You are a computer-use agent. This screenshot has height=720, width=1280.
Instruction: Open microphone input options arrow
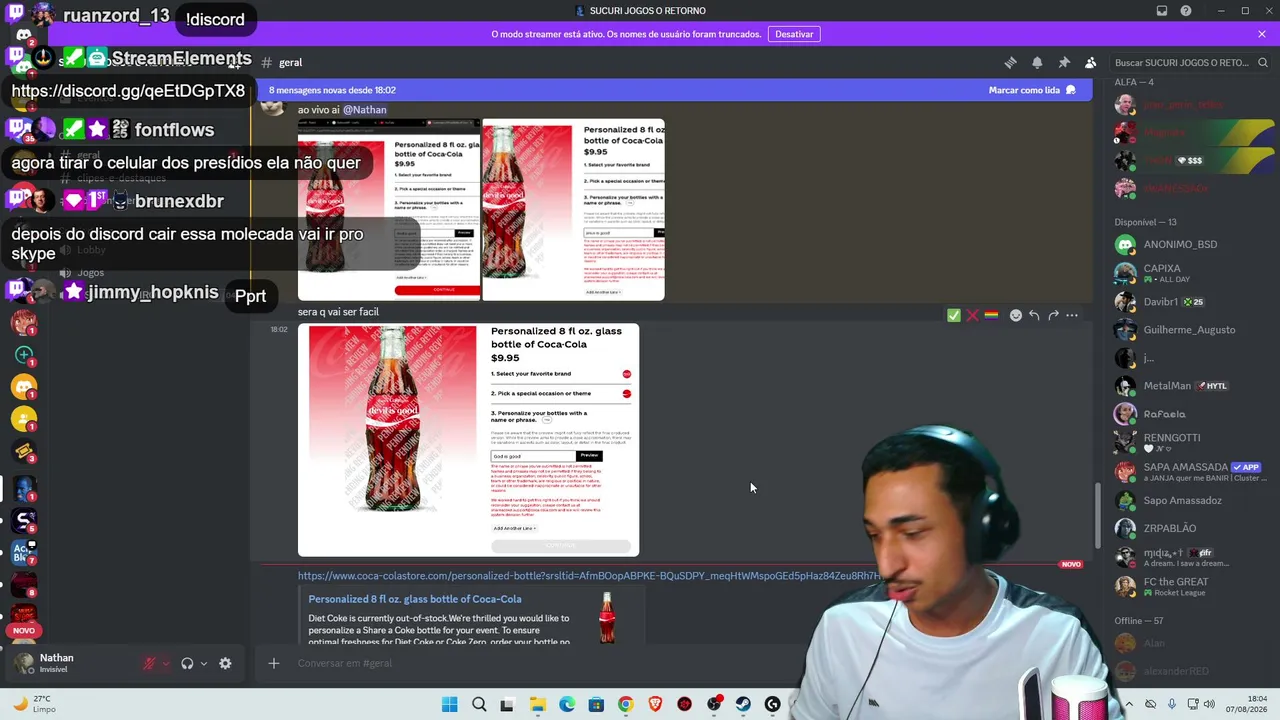pyautogui.click(x=166, y=663)
